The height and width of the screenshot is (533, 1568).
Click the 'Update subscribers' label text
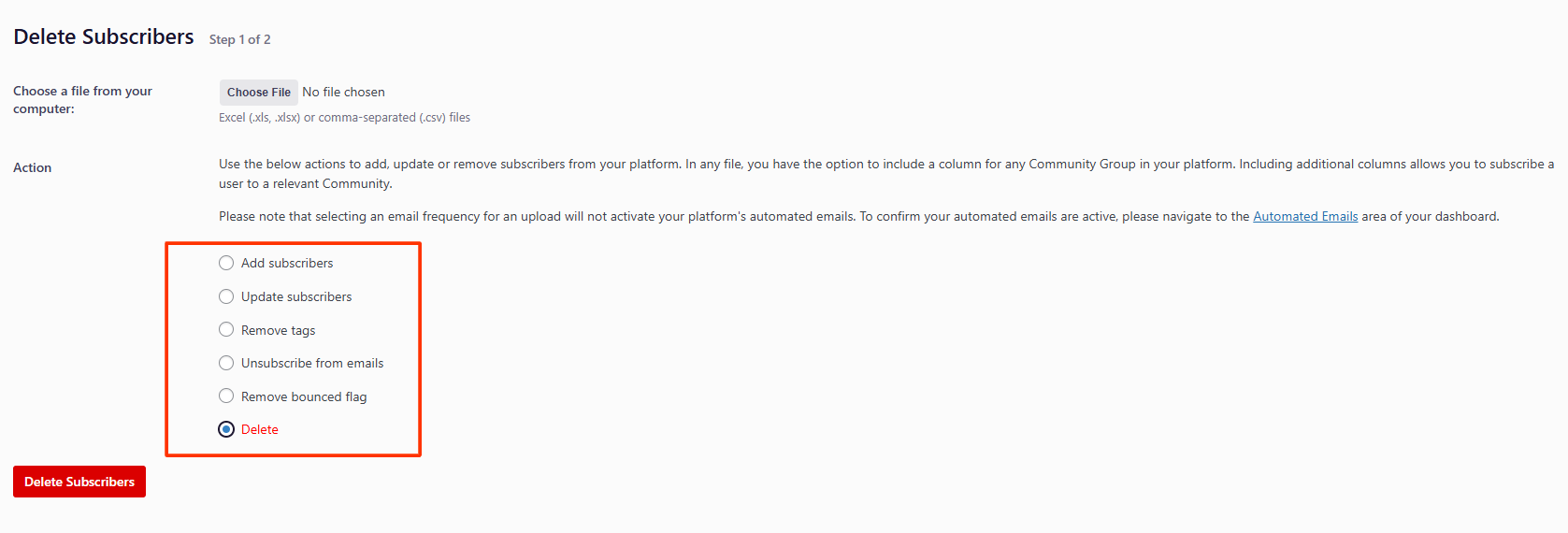click(x=296, y=296)
